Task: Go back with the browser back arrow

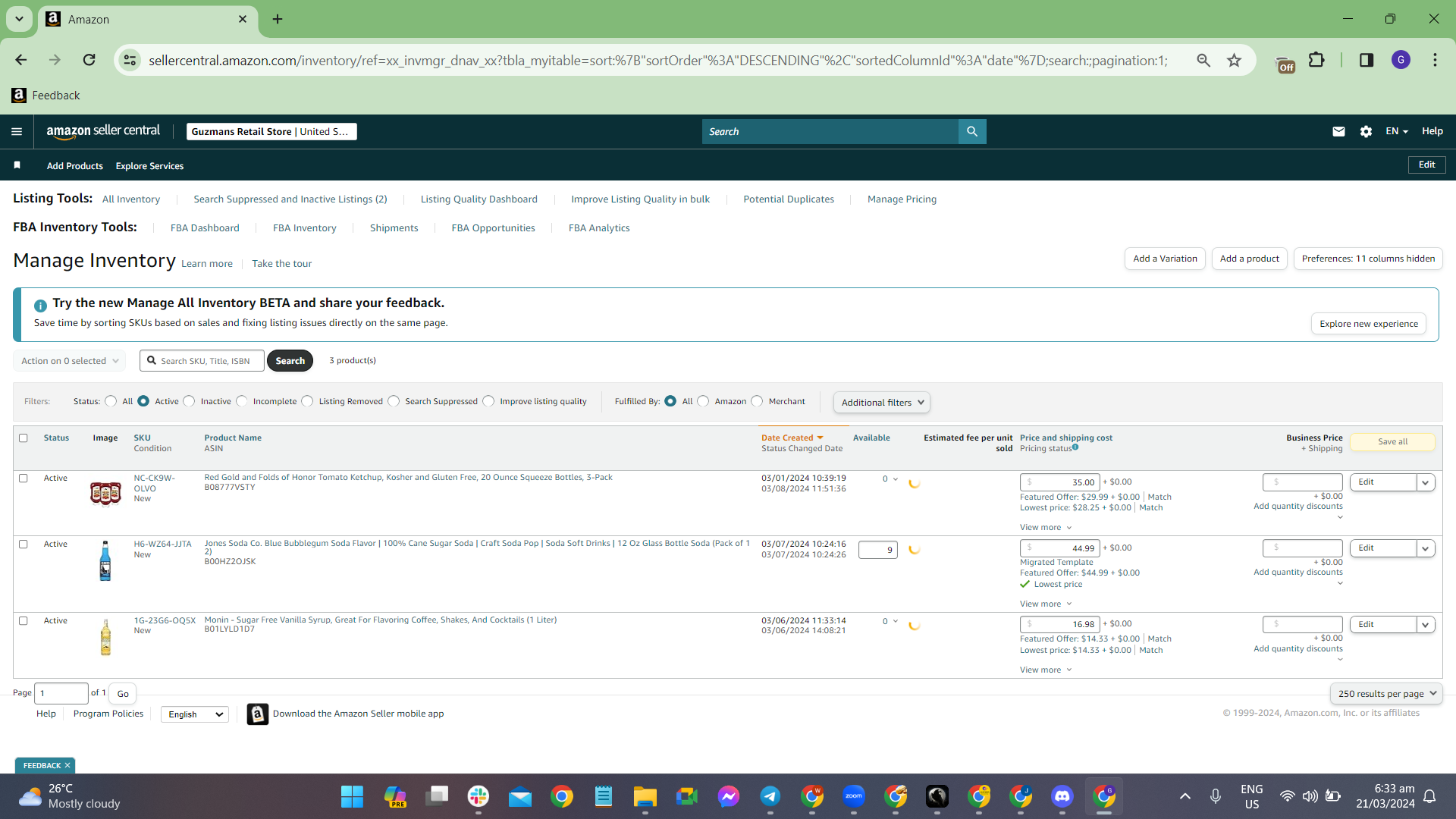Action: click(21, 60)
